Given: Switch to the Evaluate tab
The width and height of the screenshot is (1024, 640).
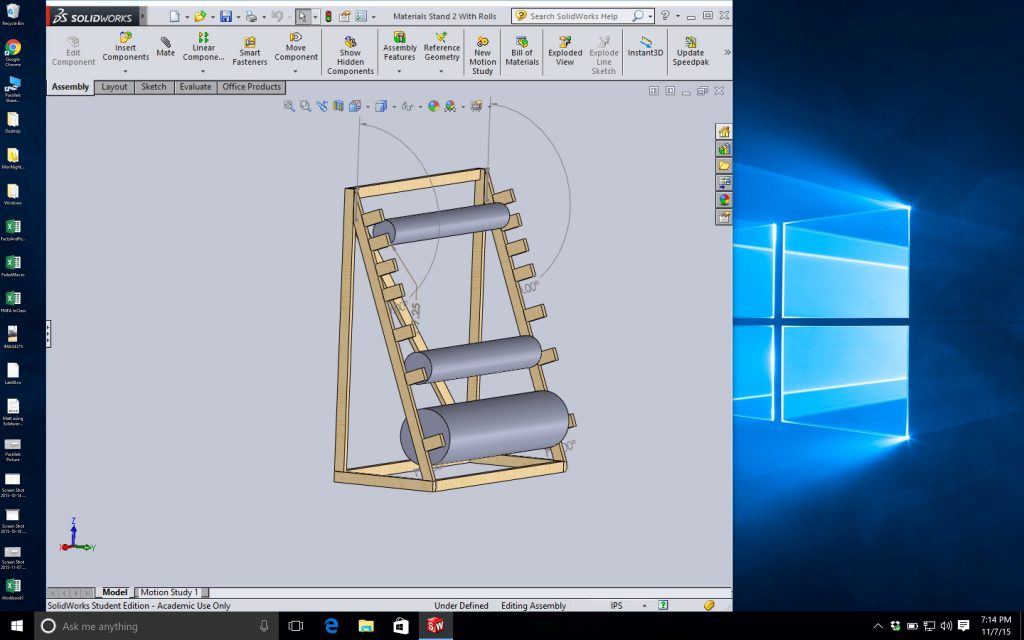Looking at the screenshot, I should click(x=195, y=87).
